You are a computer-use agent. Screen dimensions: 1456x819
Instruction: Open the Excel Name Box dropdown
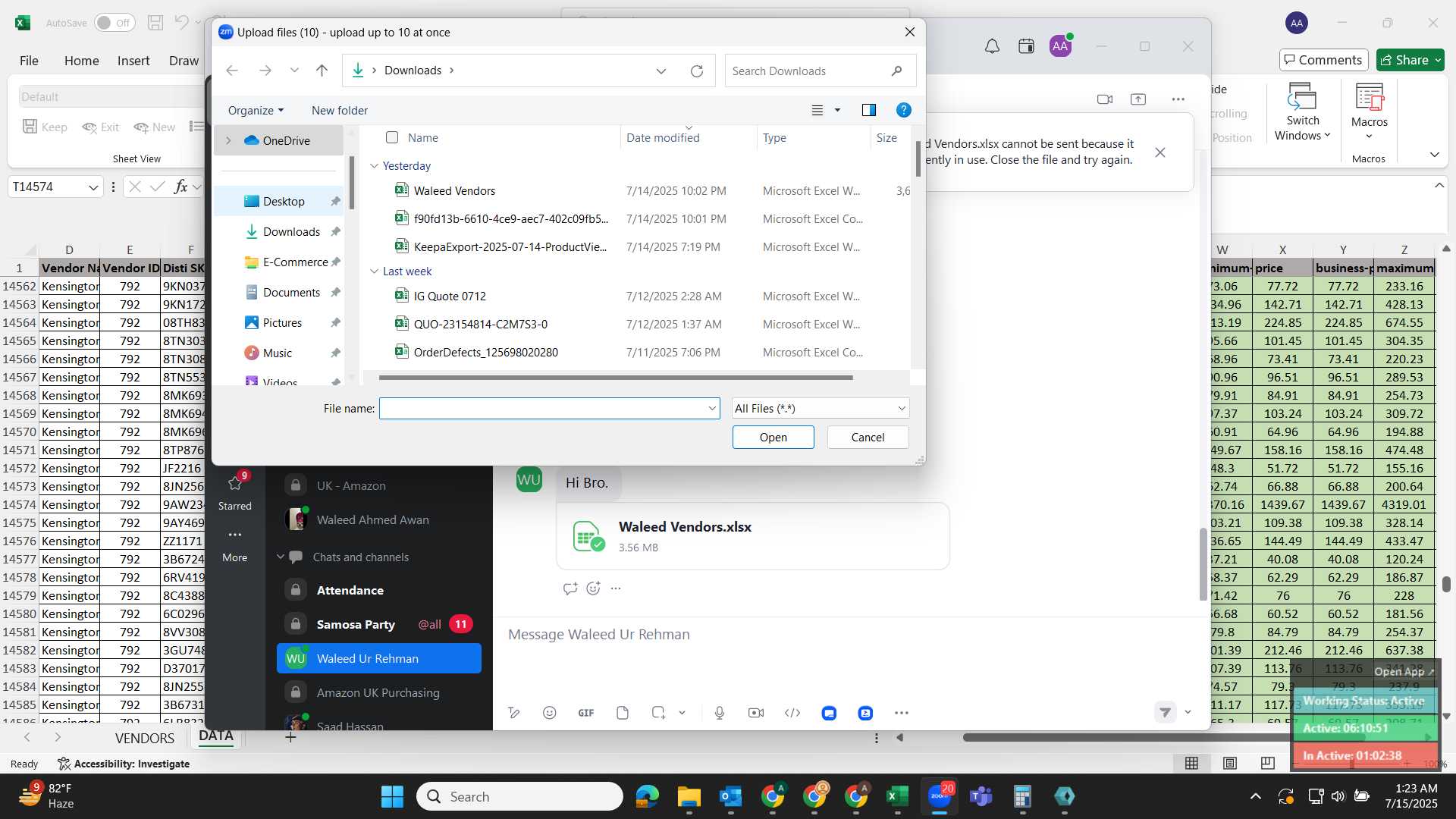pyautogui.click(x=93, y=187)
